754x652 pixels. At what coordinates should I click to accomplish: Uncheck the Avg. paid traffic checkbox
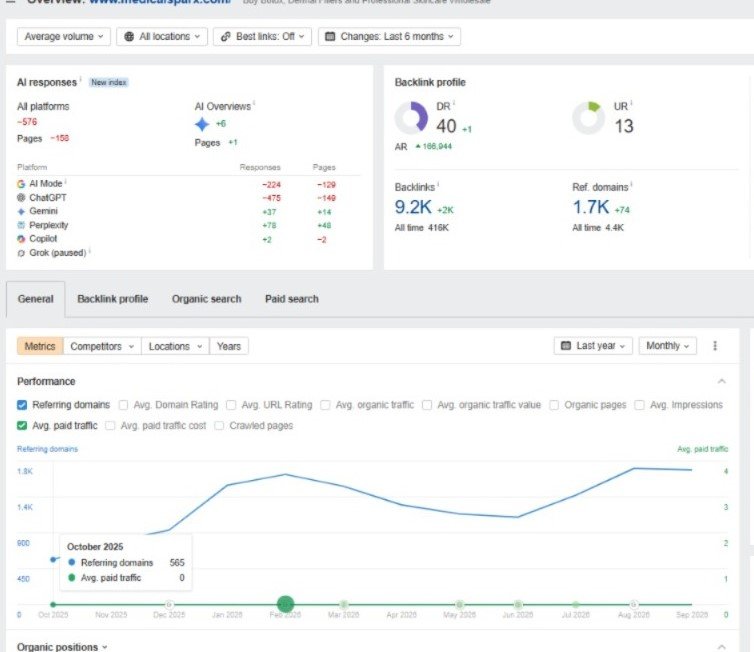pos(22,426)
